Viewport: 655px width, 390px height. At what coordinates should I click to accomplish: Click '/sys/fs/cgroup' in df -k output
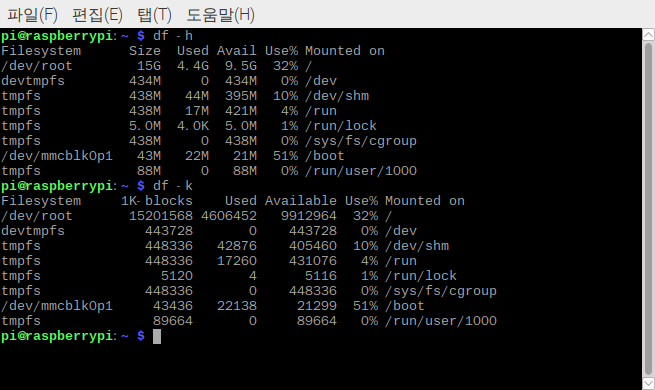click(x=441, y=291)
